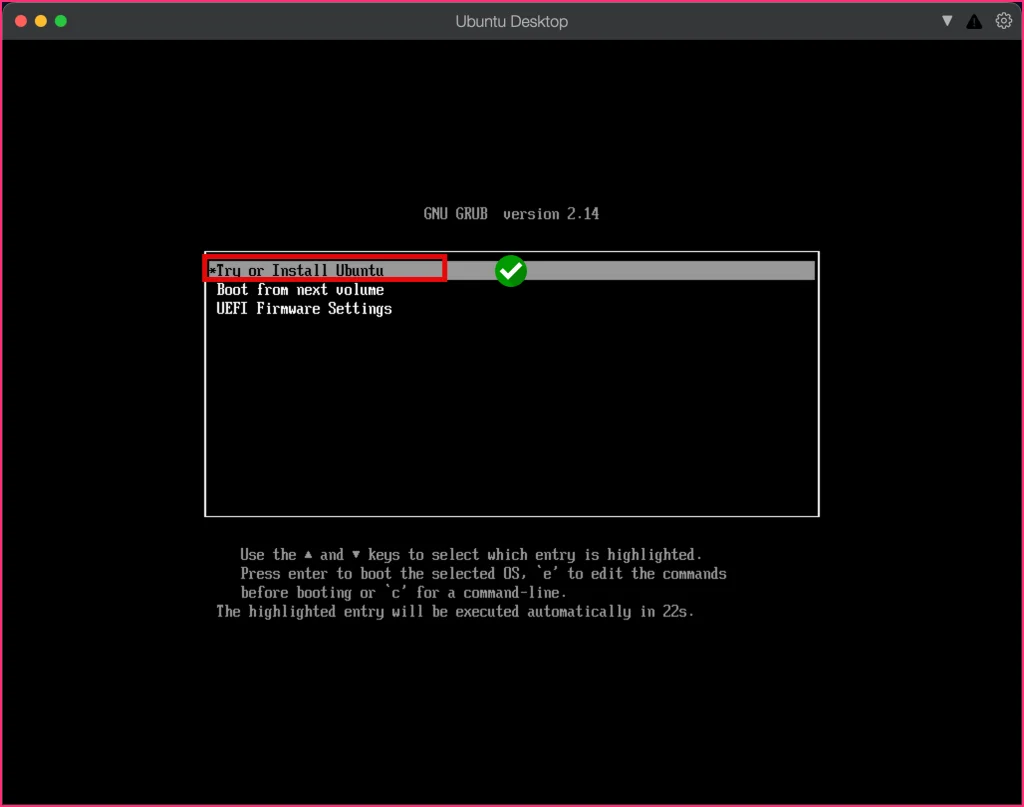Minimize the window with the yellow button
1024x807 pixels.
(40, 21)
